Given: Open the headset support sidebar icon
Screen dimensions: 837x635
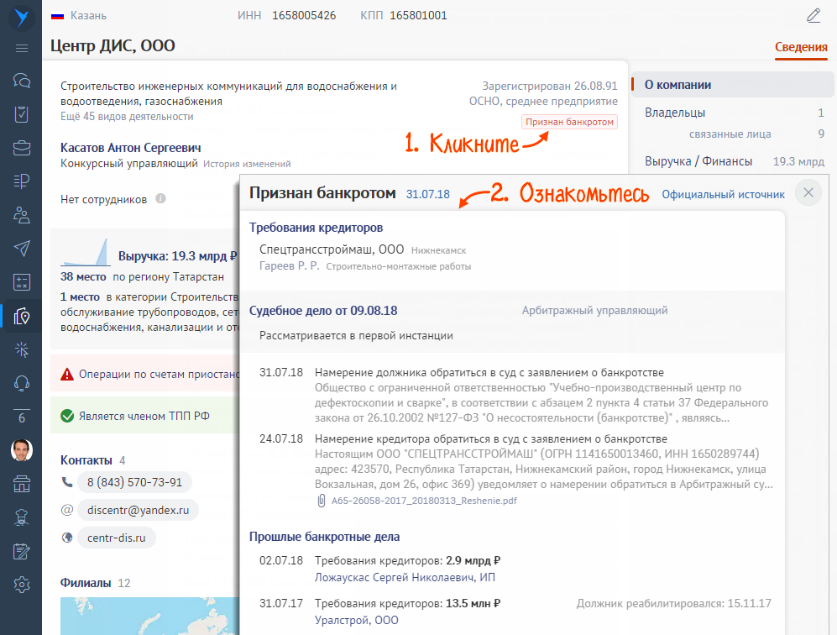Looking at the screenshot, I should click(21, 383).
